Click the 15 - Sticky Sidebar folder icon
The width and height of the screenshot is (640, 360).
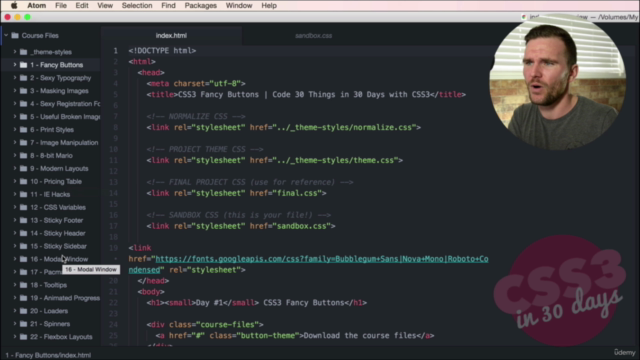click(x=23, y=246)
